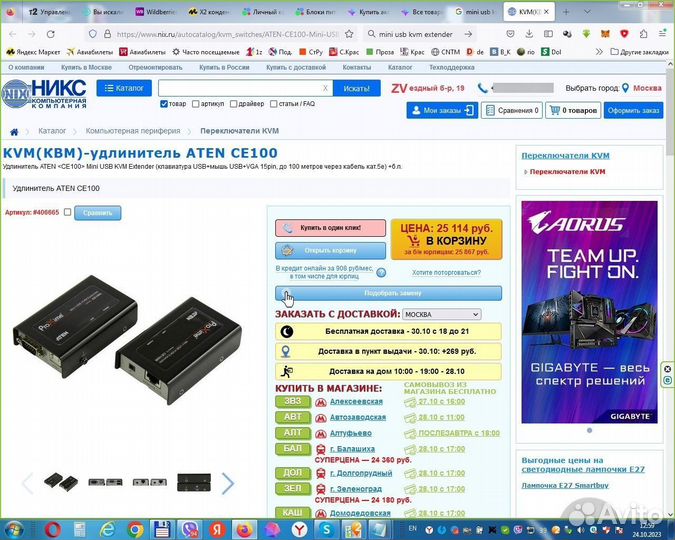
Task: Open the Firefox hamburger menu
Action: pos(663,34)
